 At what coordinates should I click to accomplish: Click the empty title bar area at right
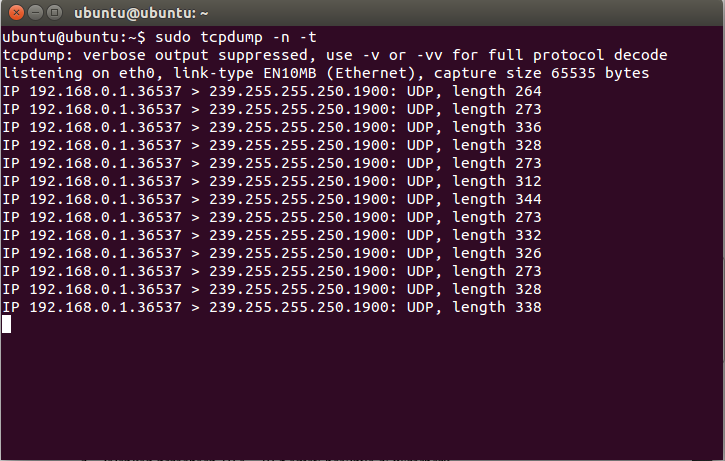tap(500, 13)
